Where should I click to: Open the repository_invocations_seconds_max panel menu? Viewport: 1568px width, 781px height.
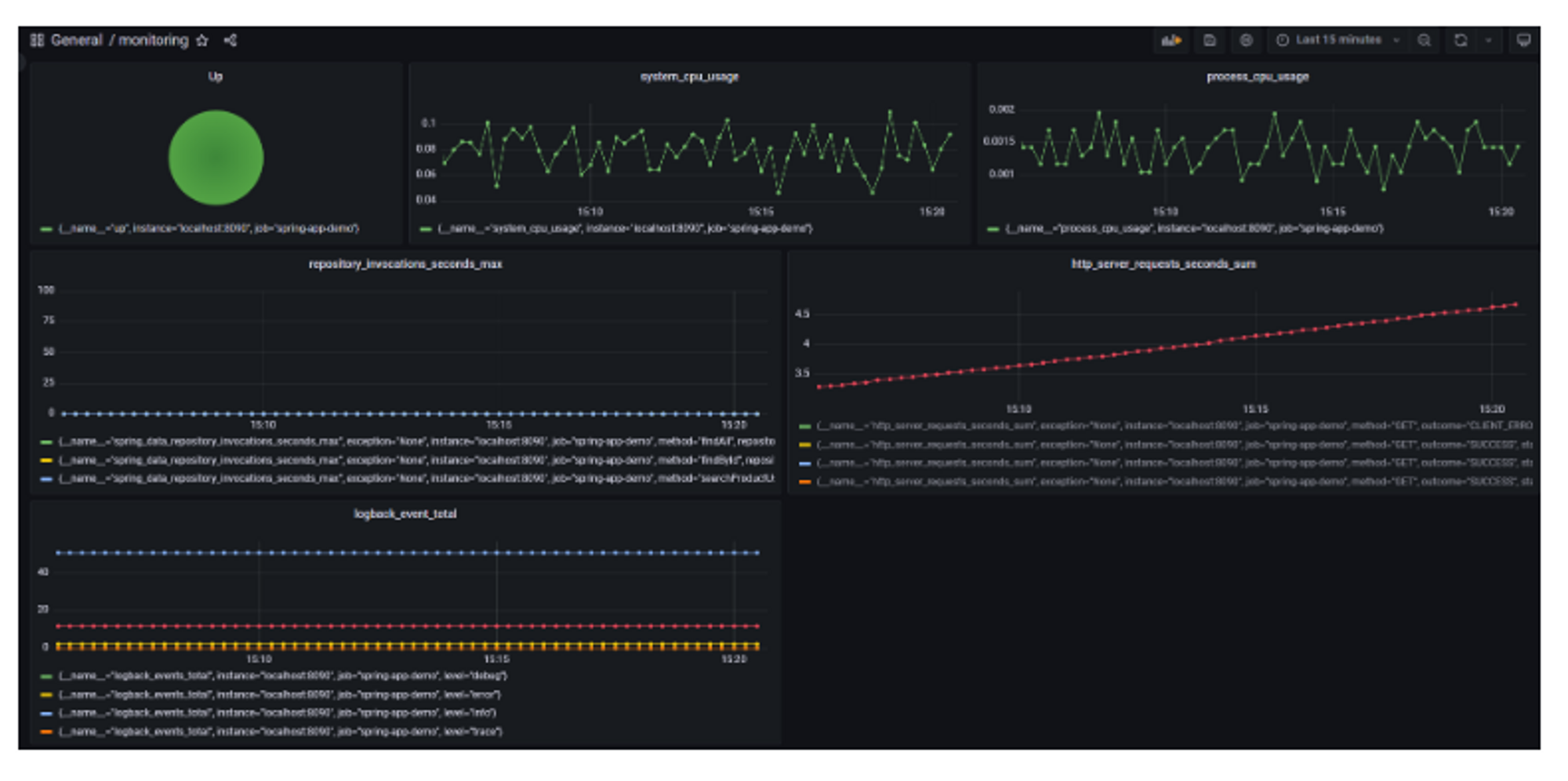point(405,265)
